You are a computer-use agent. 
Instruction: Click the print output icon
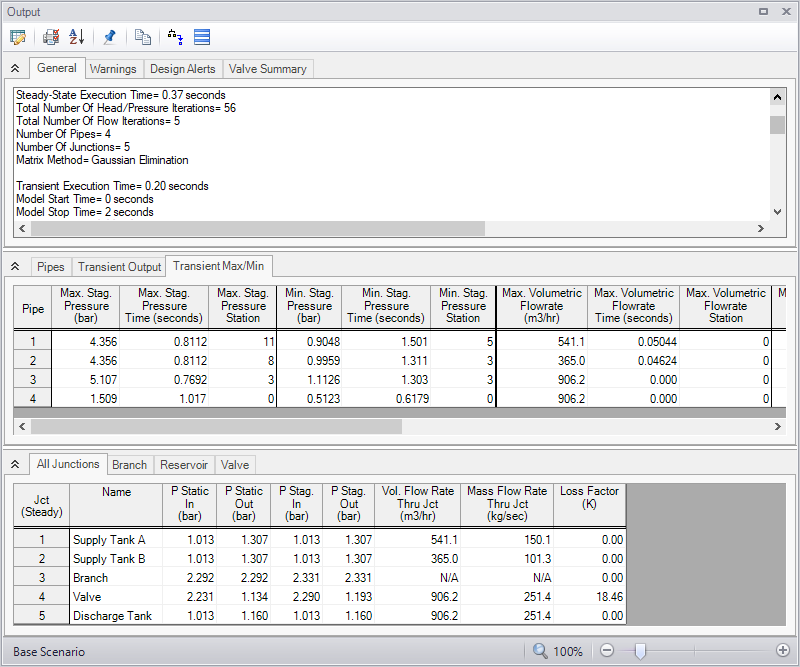coord(51,37)
